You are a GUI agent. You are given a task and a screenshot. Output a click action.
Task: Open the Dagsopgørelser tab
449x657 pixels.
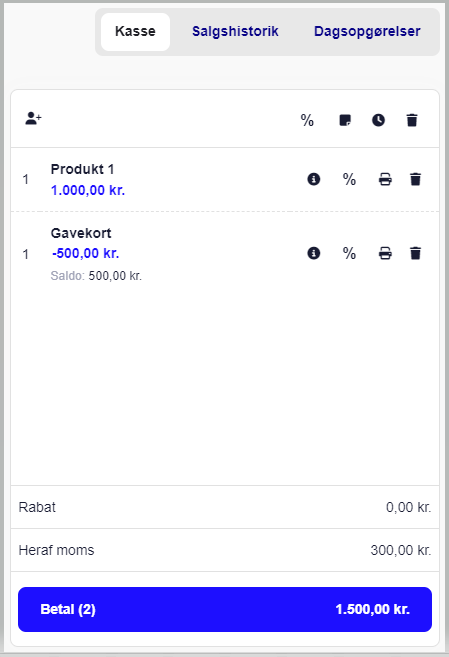click(367, 31)
